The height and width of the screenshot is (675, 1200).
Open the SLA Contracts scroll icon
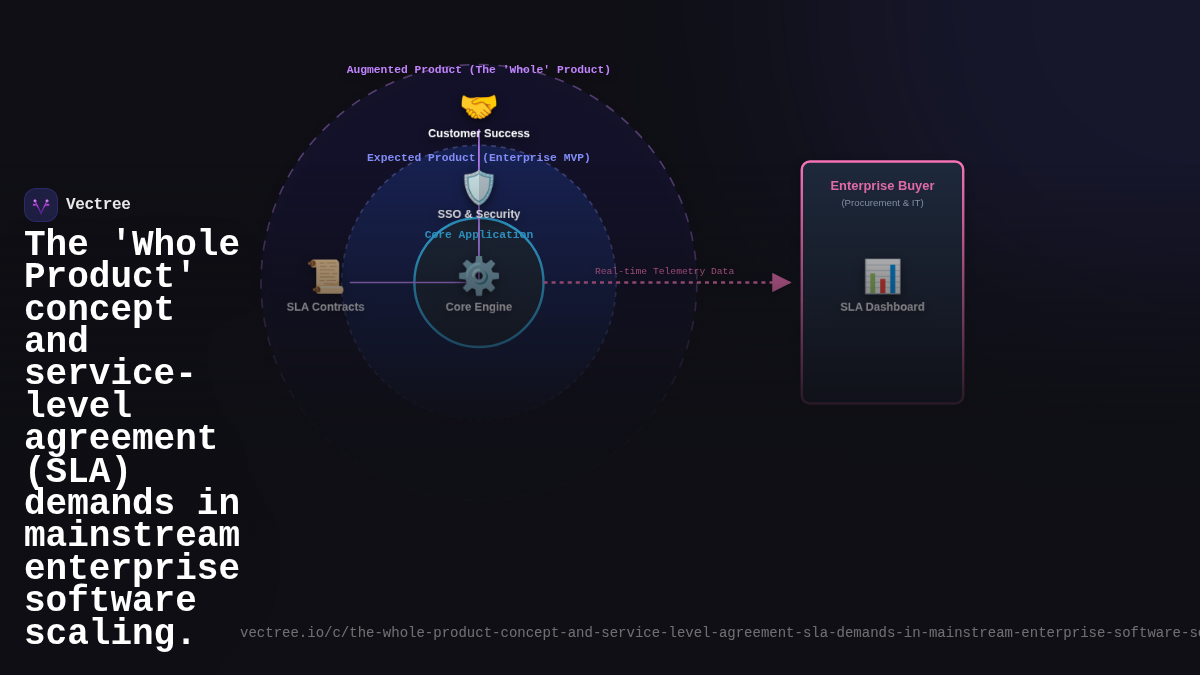point(325,274)
